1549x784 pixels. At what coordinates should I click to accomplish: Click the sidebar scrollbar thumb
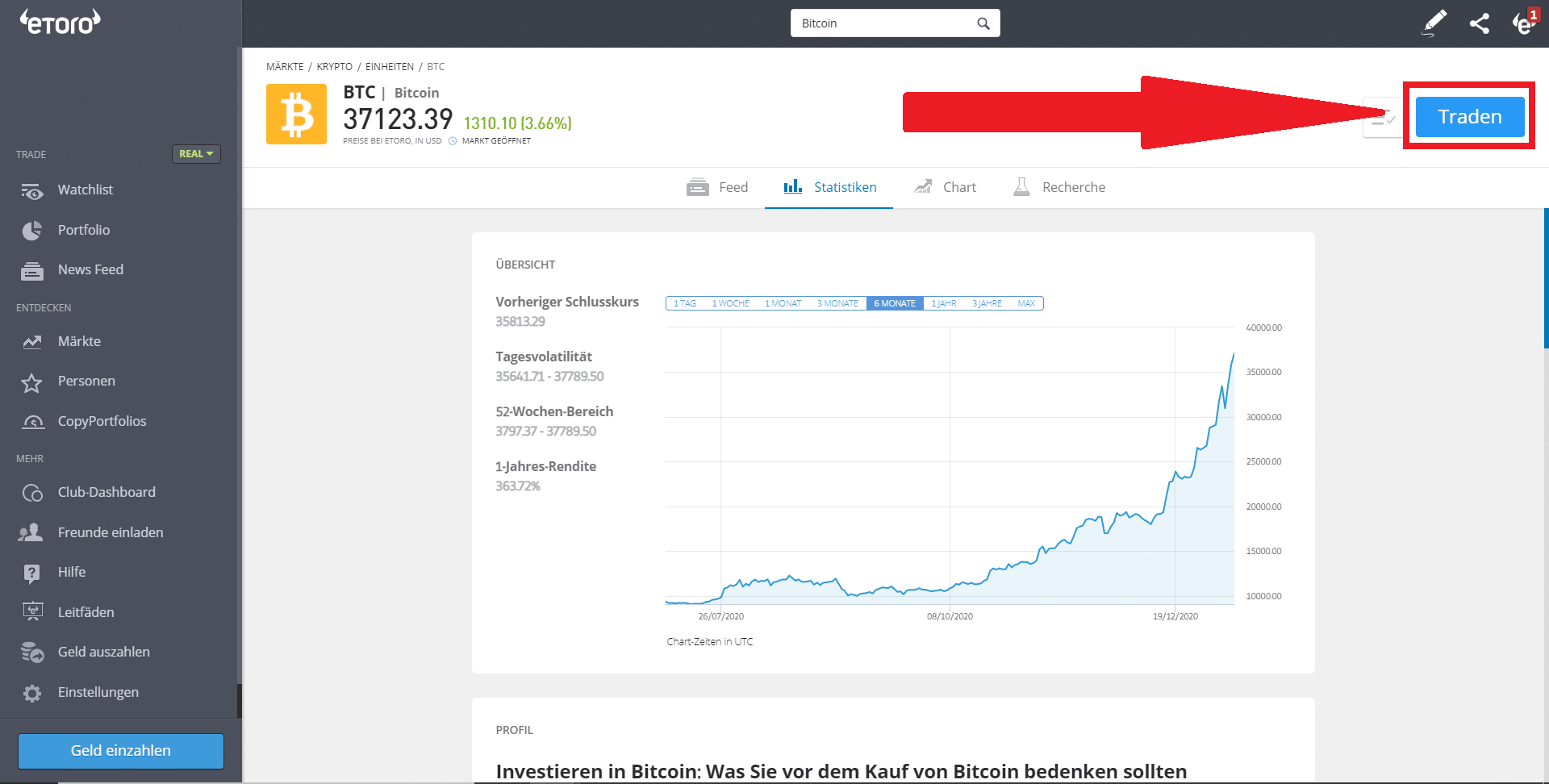pos(240,701)
